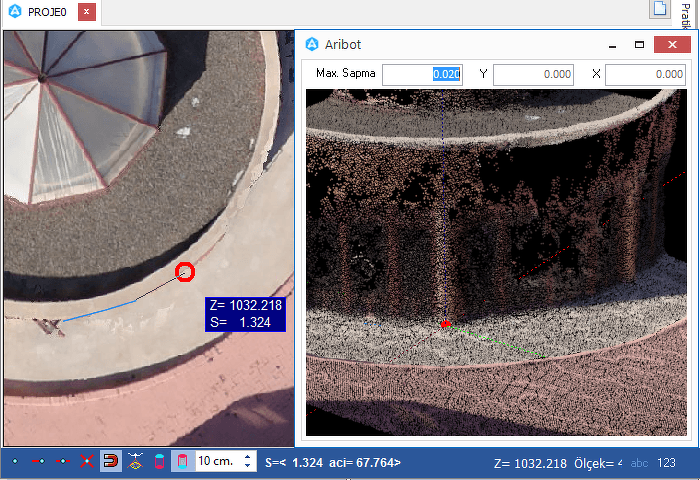The image size is (700, 480).
Task: Select the midpoint snap icon
Action: (x=62, y=462)
